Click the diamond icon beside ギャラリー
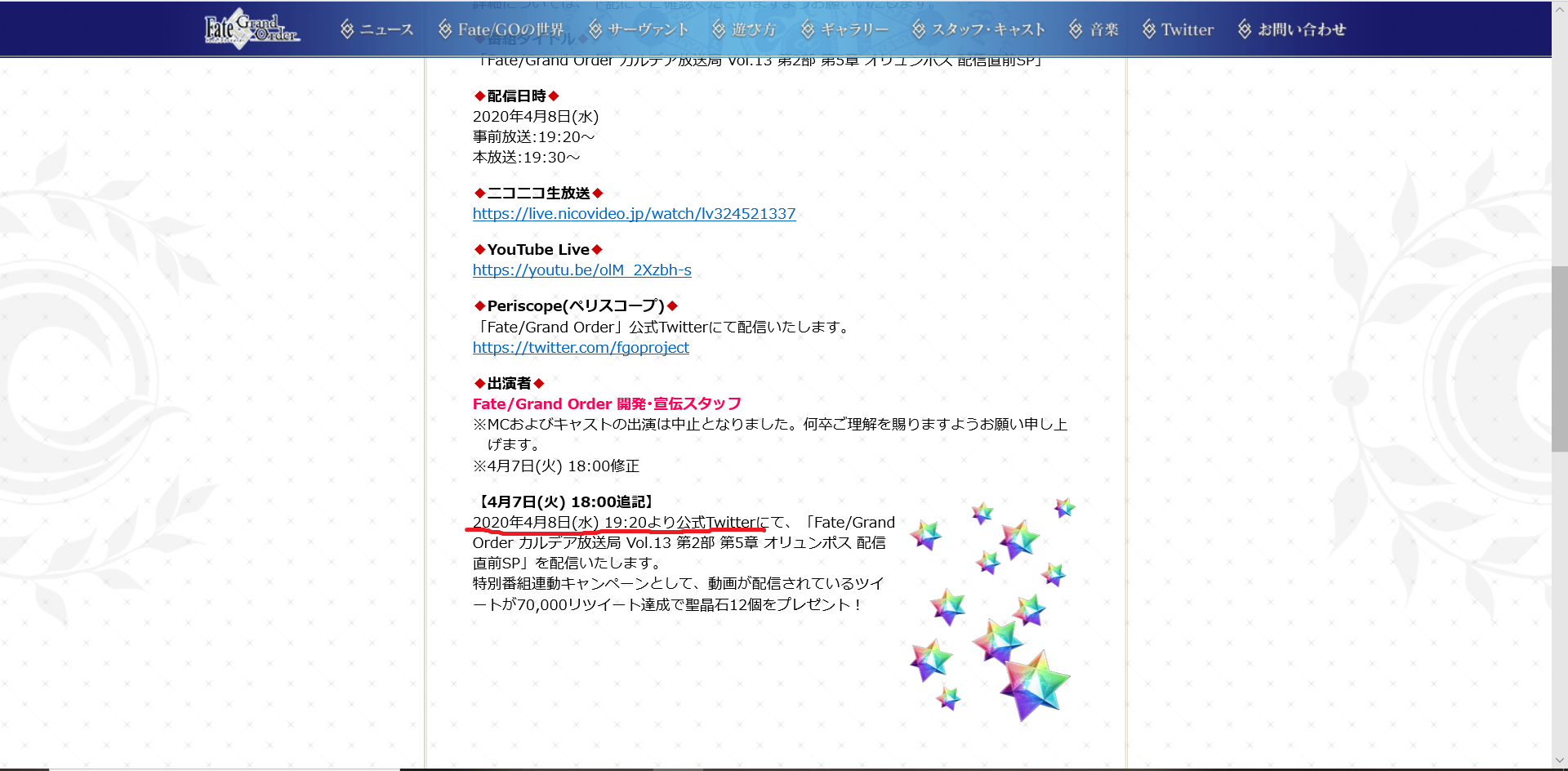This screenshot has width=1568, height=771. (x=808, y=29)
